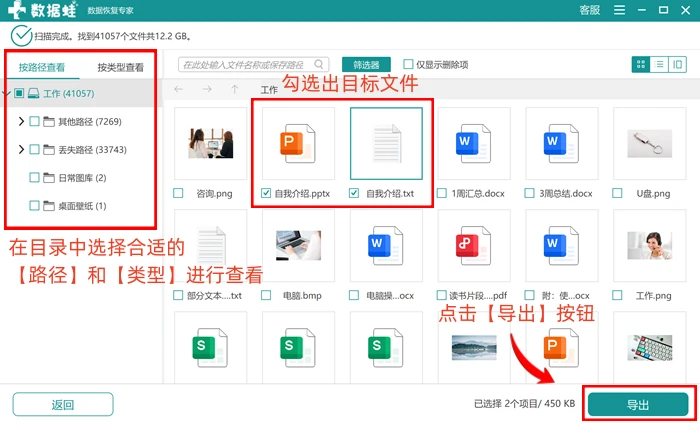This screenshot has height=426, width=700.
Task: Go up one folder level
Action: pyautogui.click(x=235, y=89)
